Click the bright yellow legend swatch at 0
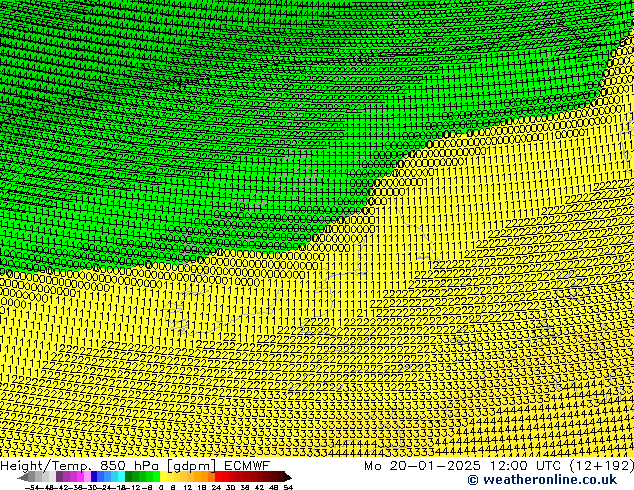The width and height of the screenshot is (634, 490). [163, 476]
